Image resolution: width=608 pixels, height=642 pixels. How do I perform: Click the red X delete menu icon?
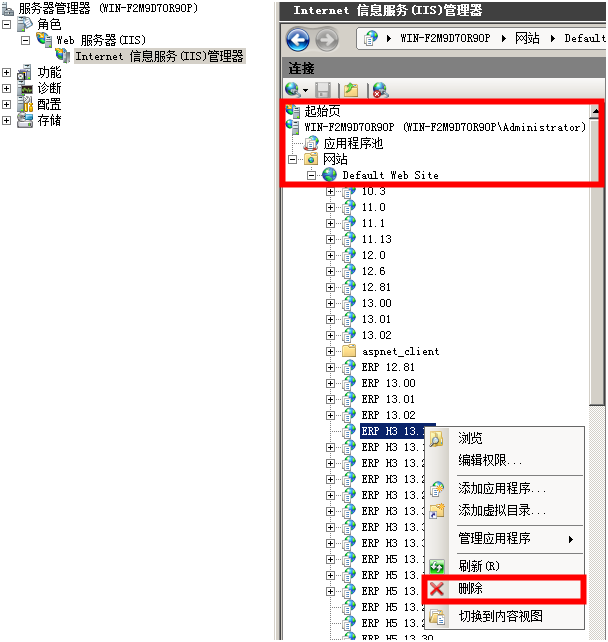click(437, 589)
